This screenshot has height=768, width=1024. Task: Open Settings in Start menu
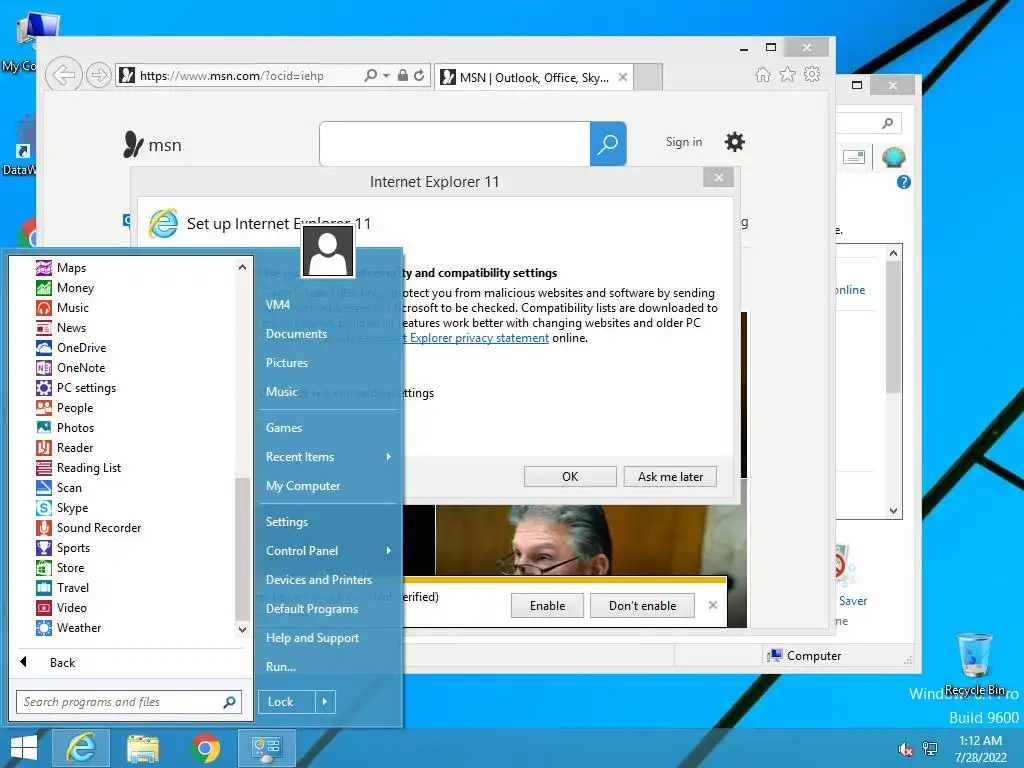pos(287,522)
